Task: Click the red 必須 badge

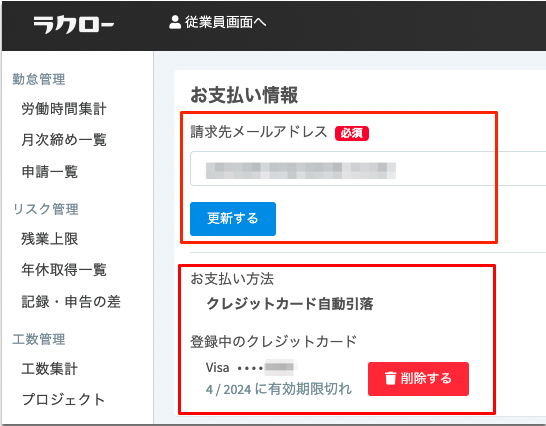Action: coord(352,133)
